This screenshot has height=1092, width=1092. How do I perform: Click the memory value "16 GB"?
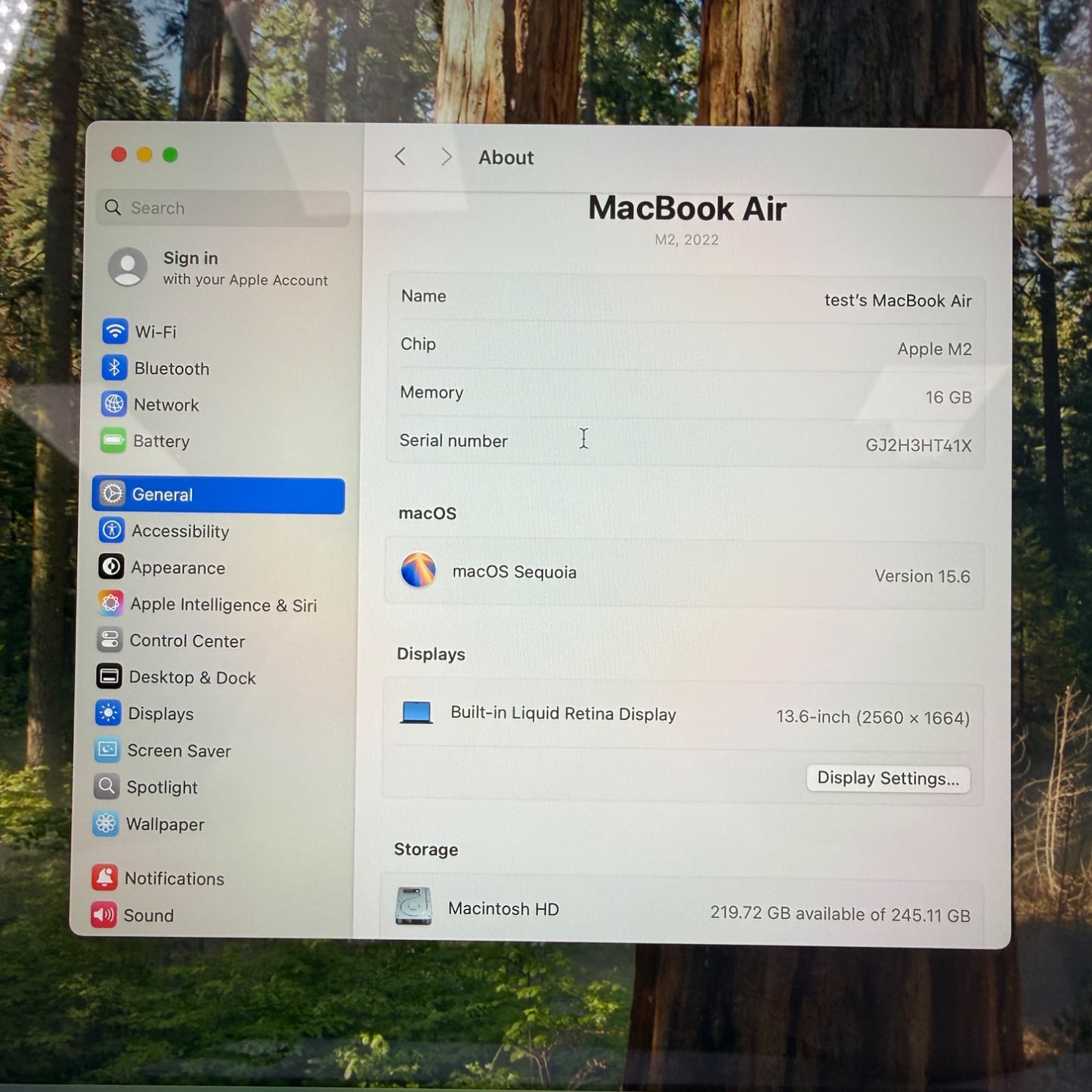pyautogui.click(x=948, y=398)
